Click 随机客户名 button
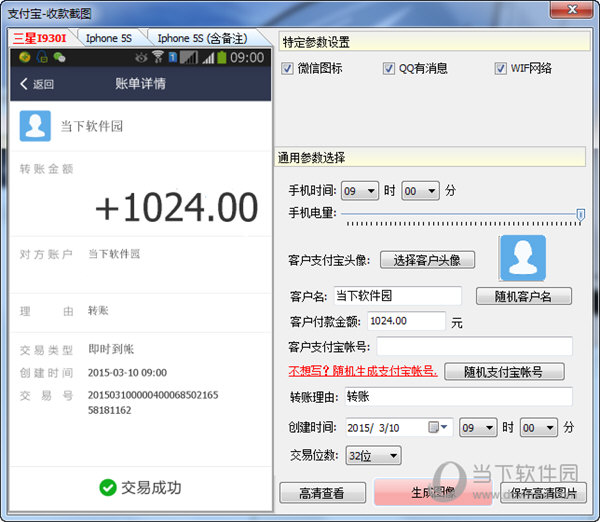The height and width of the screenshot is (522, 600). (x=523, y=296)
